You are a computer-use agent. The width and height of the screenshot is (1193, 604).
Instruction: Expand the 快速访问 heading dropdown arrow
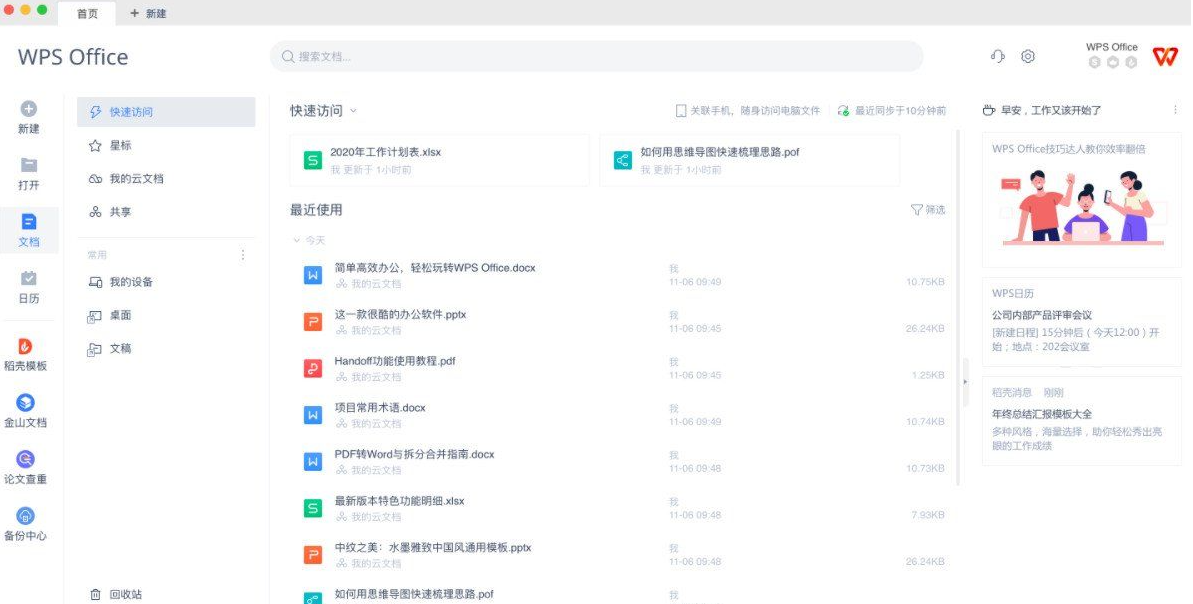[353, 111]
